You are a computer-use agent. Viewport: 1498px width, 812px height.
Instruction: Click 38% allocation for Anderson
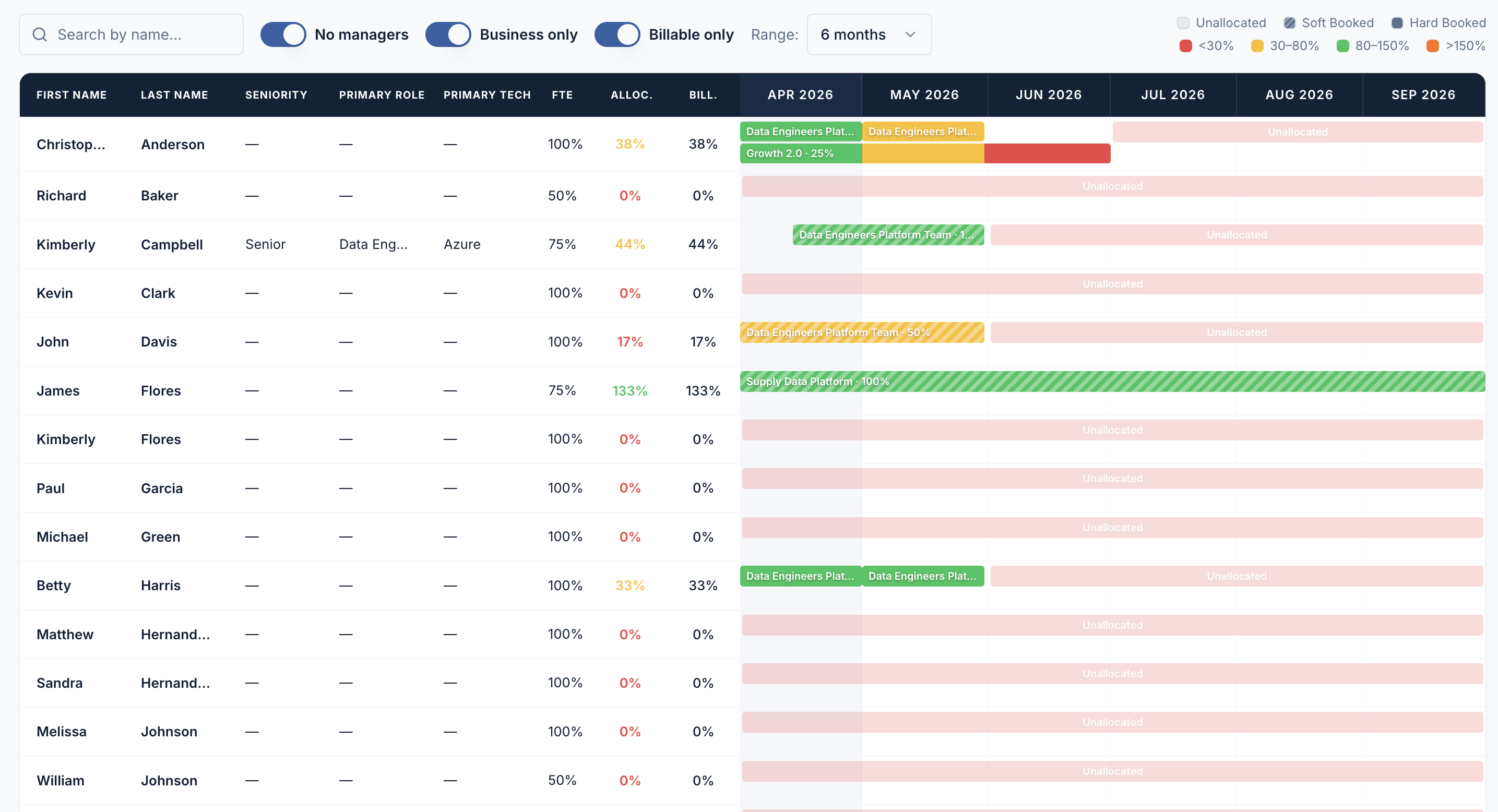(x=630, y=144)
